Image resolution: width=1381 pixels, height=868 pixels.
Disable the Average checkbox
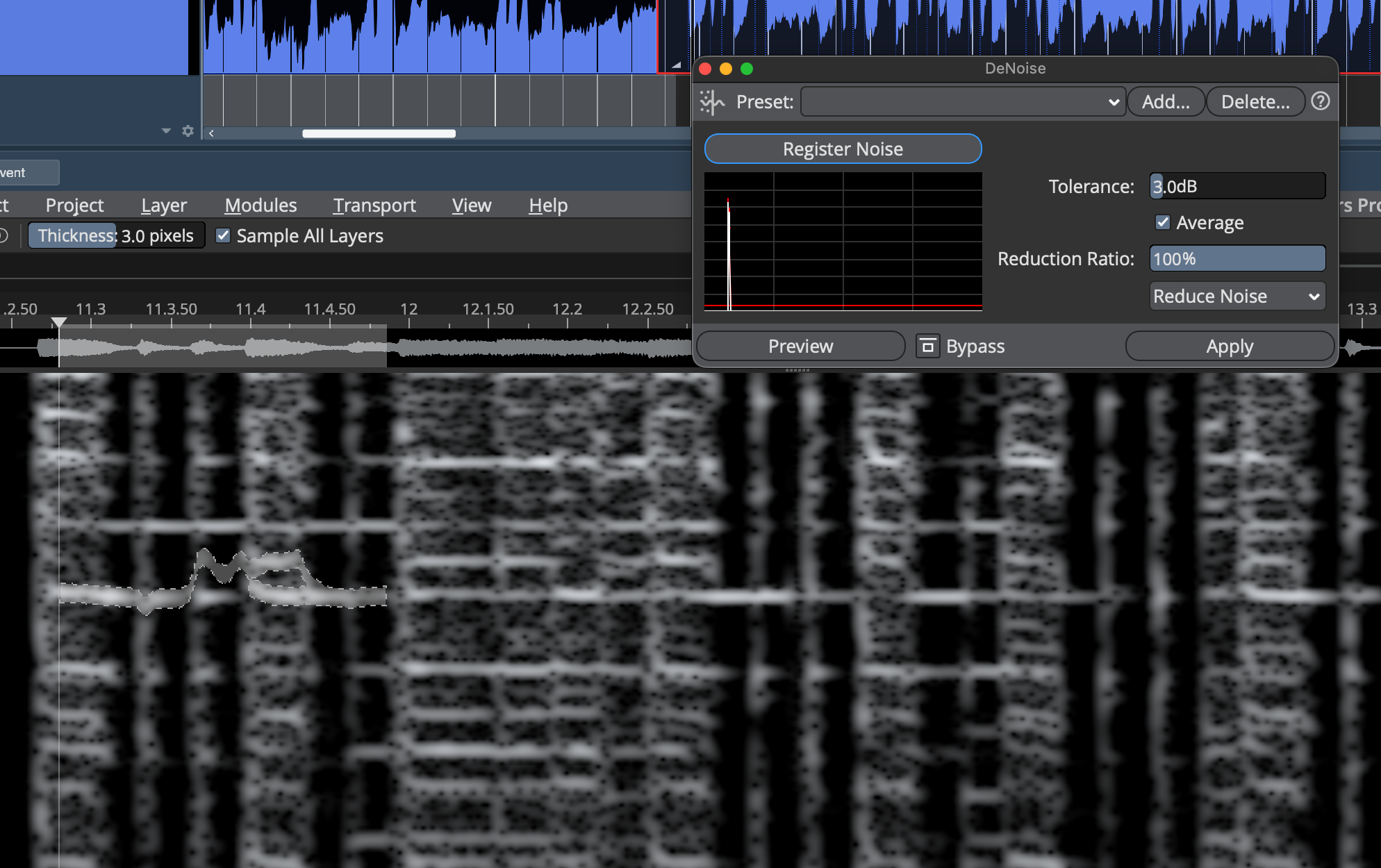click(x=1163, y=222)
